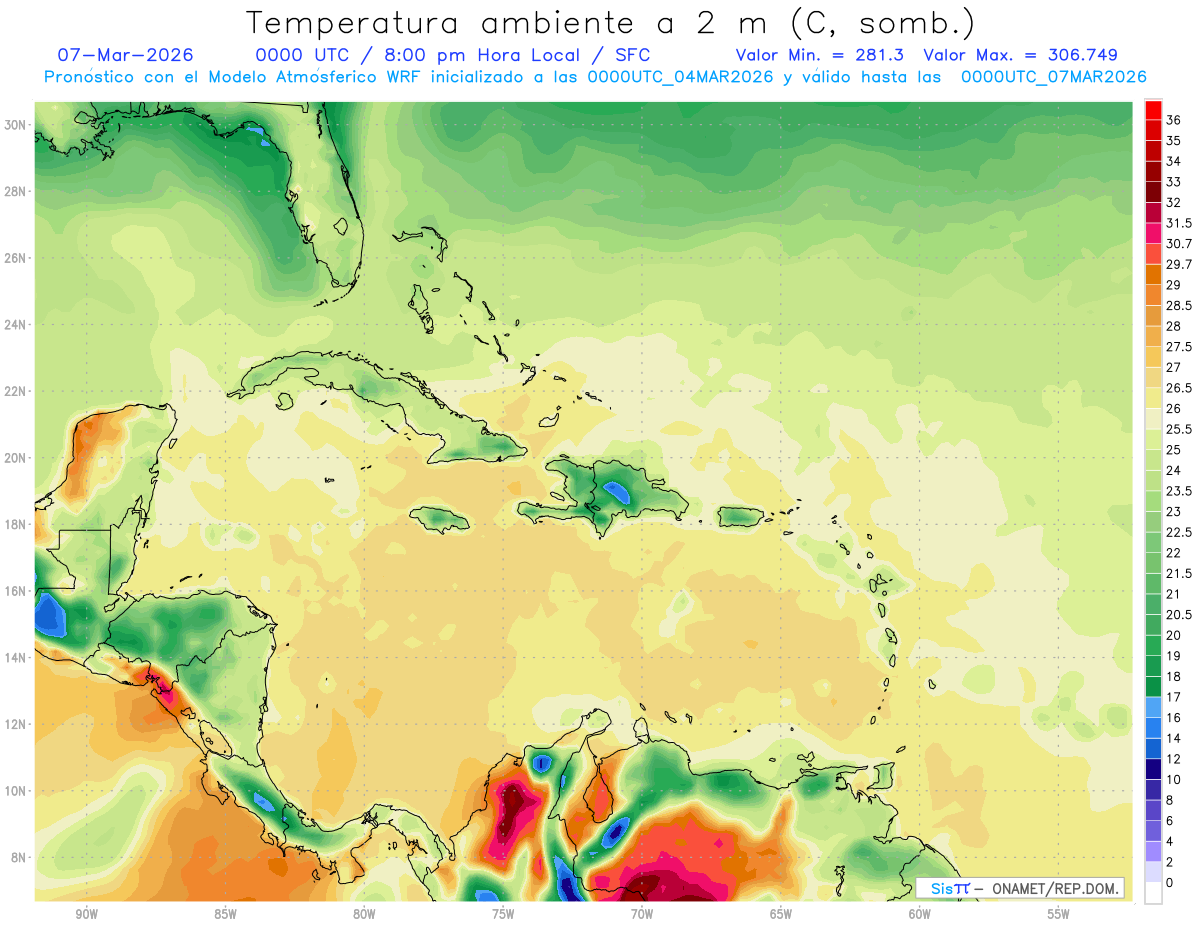The width and height of the screenshot is (1200, 927).
Task: Click the '90W' longitude axis label
Action: tap(86, 914)
